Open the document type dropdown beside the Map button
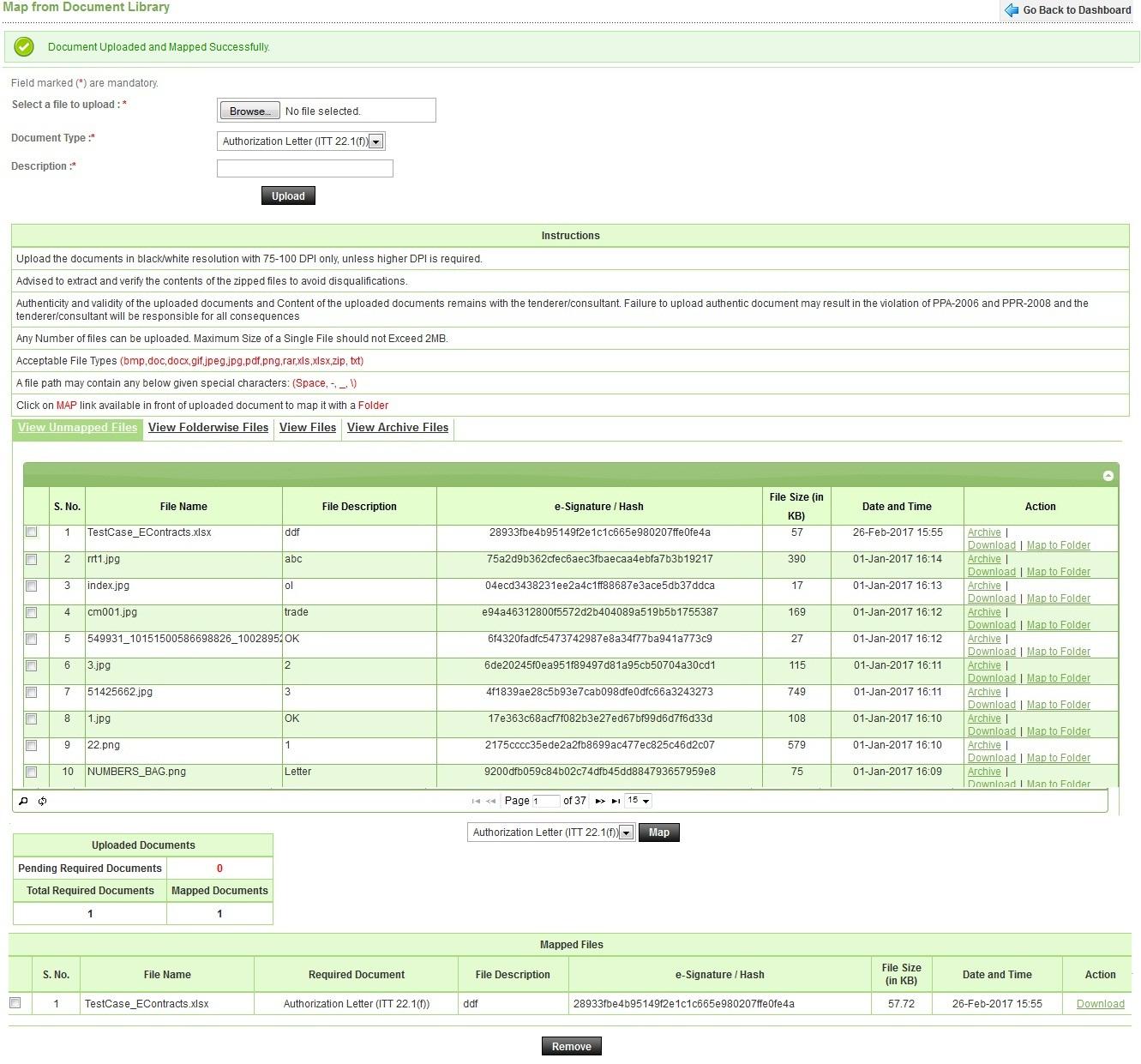Viewport: 1141px width, 1064px height. pyautogui.click(x=551, y=833)
